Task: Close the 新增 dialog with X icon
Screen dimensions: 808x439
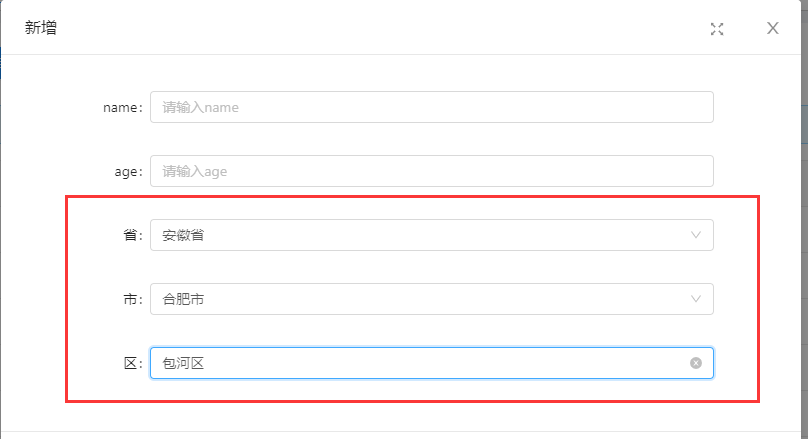Action: point(773,28)
